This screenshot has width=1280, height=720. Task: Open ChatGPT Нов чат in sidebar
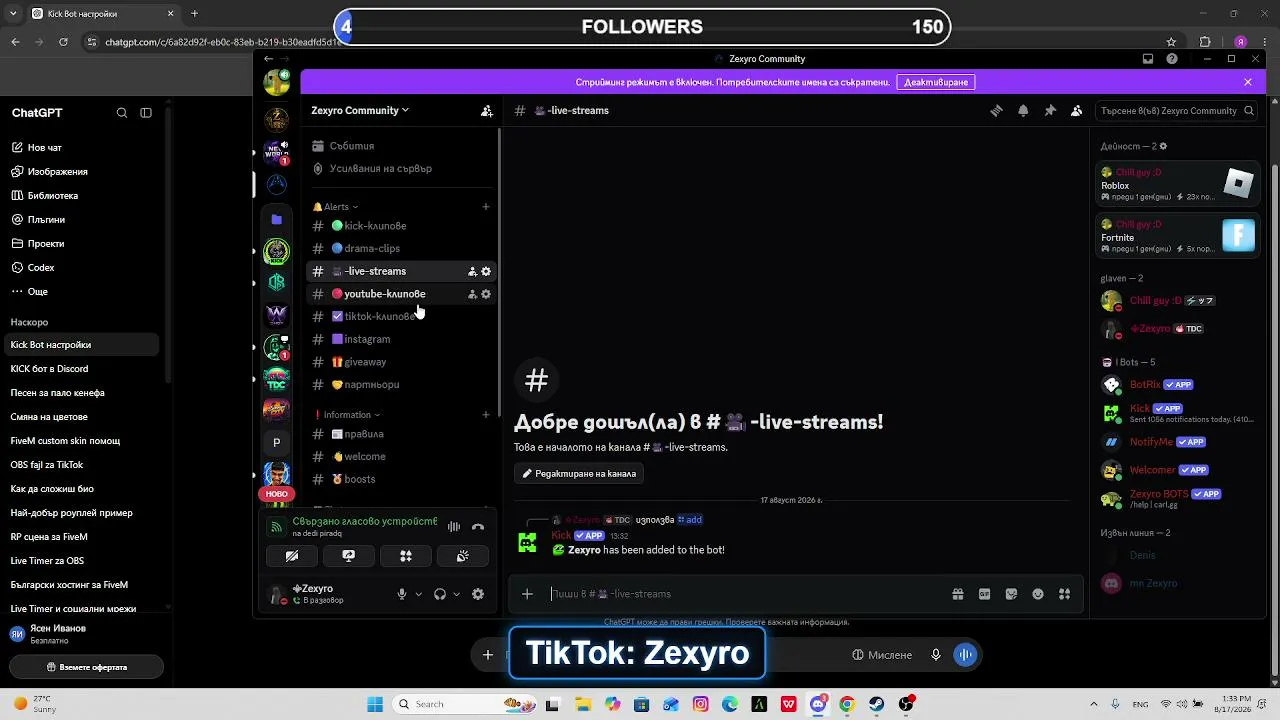click(80, 148)
